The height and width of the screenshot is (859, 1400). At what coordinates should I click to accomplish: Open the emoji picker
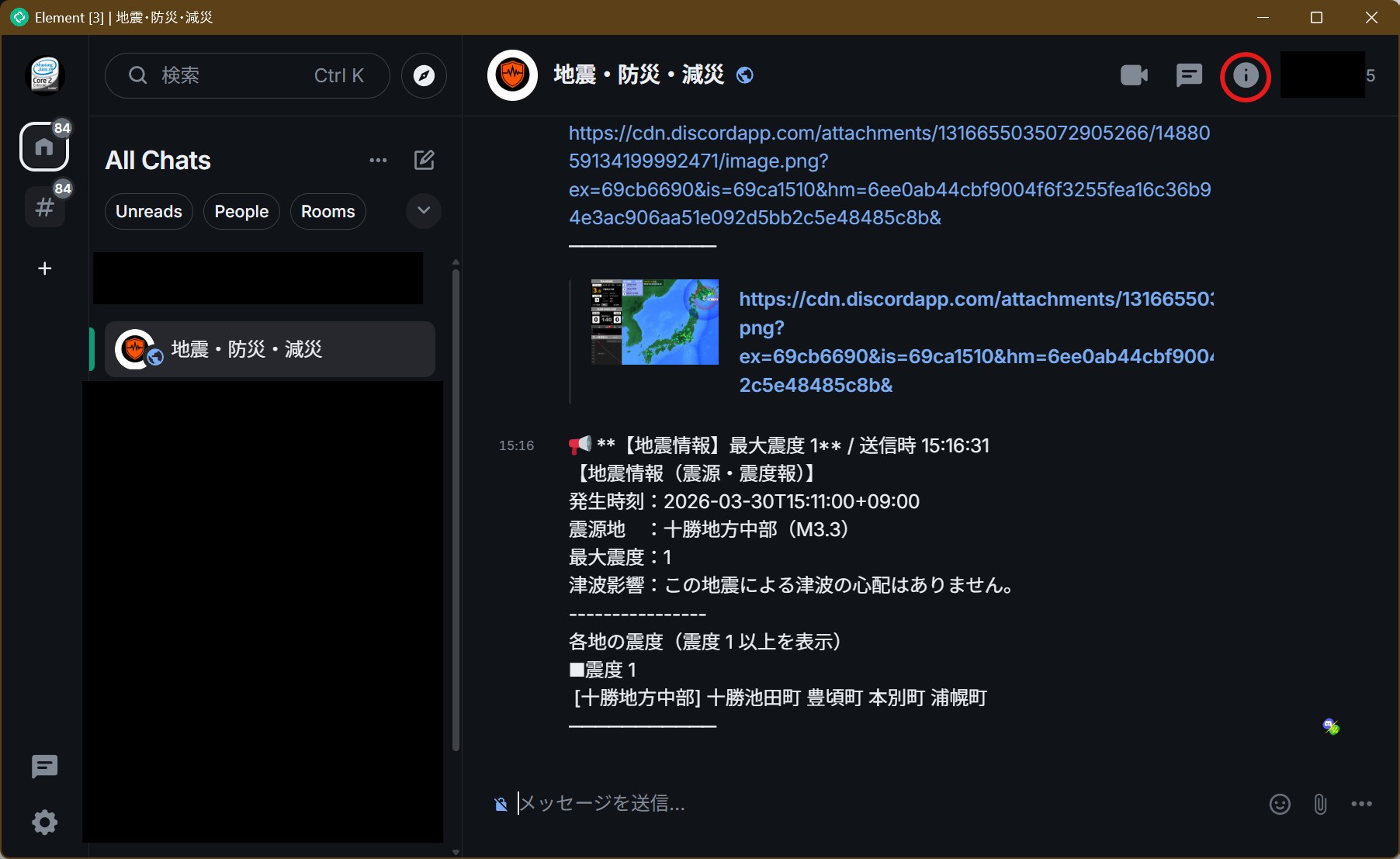pos(1280,804)
